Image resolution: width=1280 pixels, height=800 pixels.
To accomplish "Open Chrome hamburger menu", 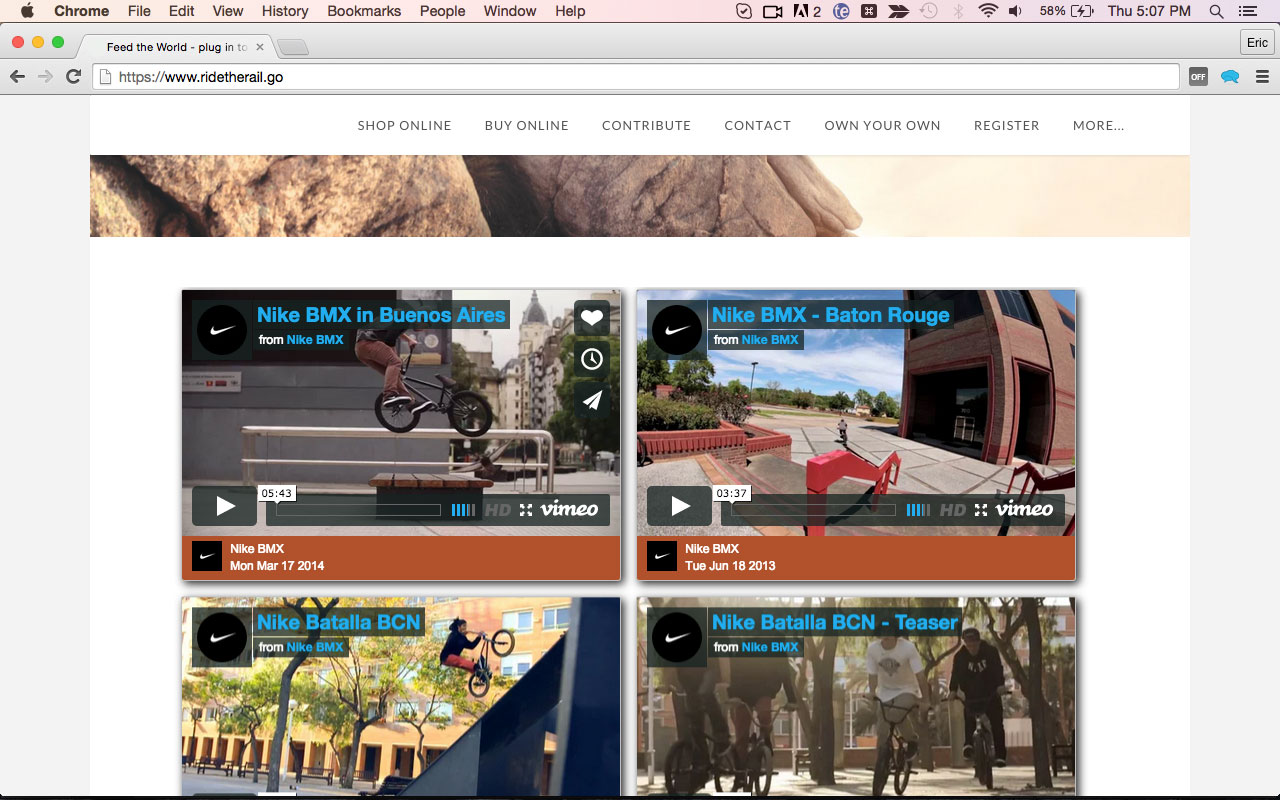I will tap(1262, 77).
